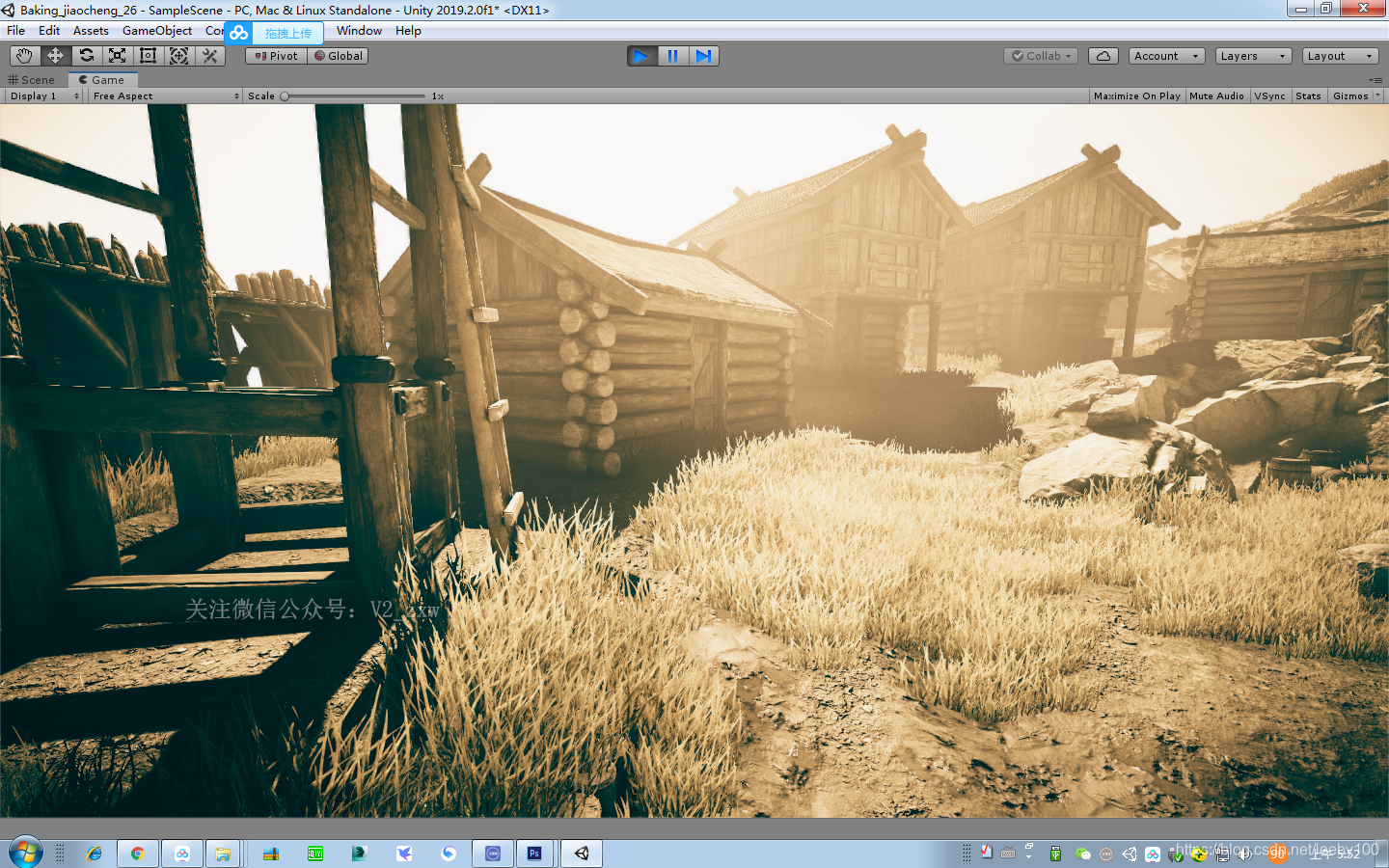Launch 3ds Max from the taskbar
This screenshot has width=1389, height=868.
click(x=360, y=854)
